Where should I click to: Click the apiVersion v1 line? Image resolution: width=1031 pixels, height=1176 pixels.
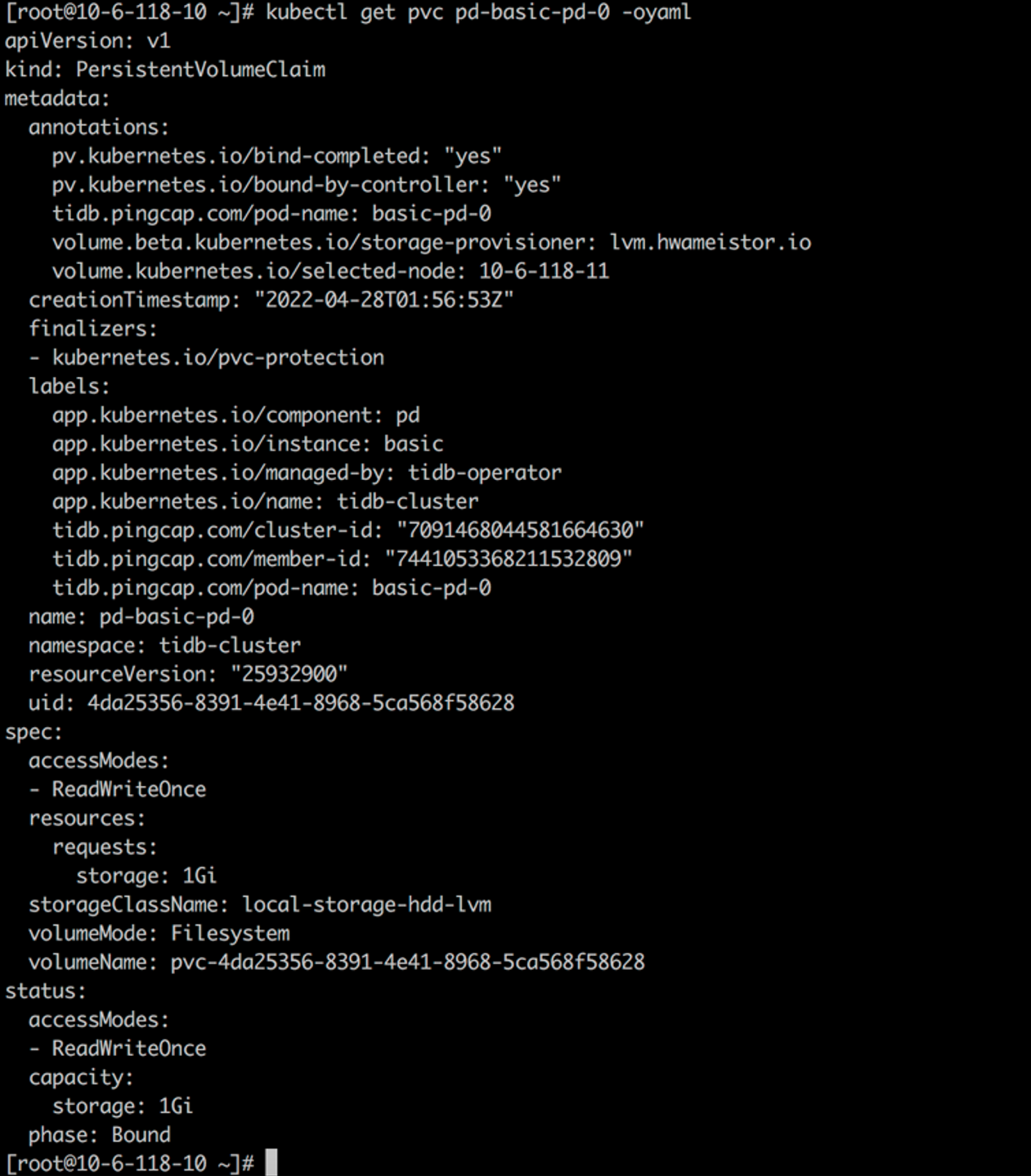(x=87, y=41)
